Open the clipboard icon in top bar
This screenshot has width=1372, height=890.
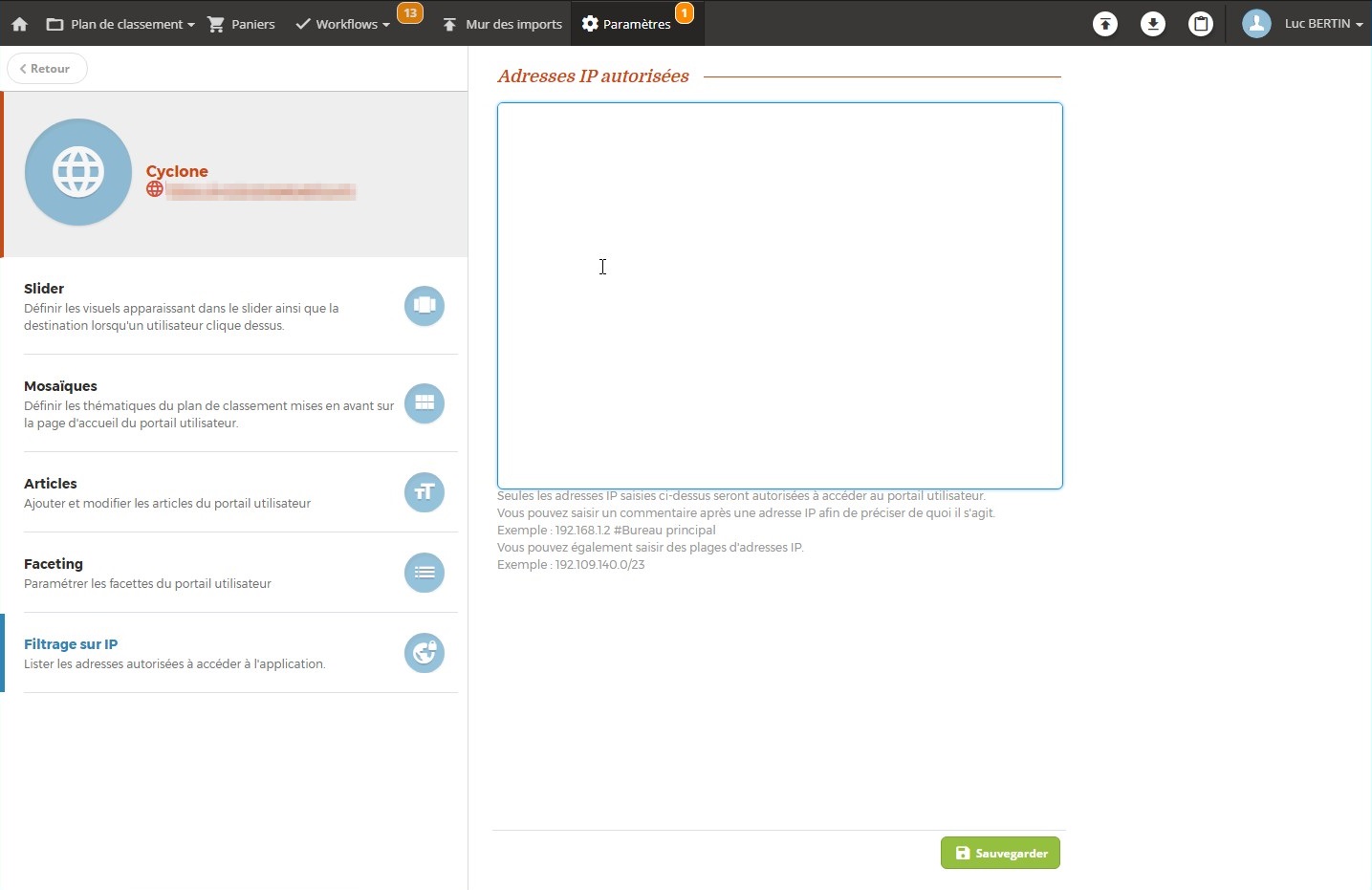coord(1201,24)
